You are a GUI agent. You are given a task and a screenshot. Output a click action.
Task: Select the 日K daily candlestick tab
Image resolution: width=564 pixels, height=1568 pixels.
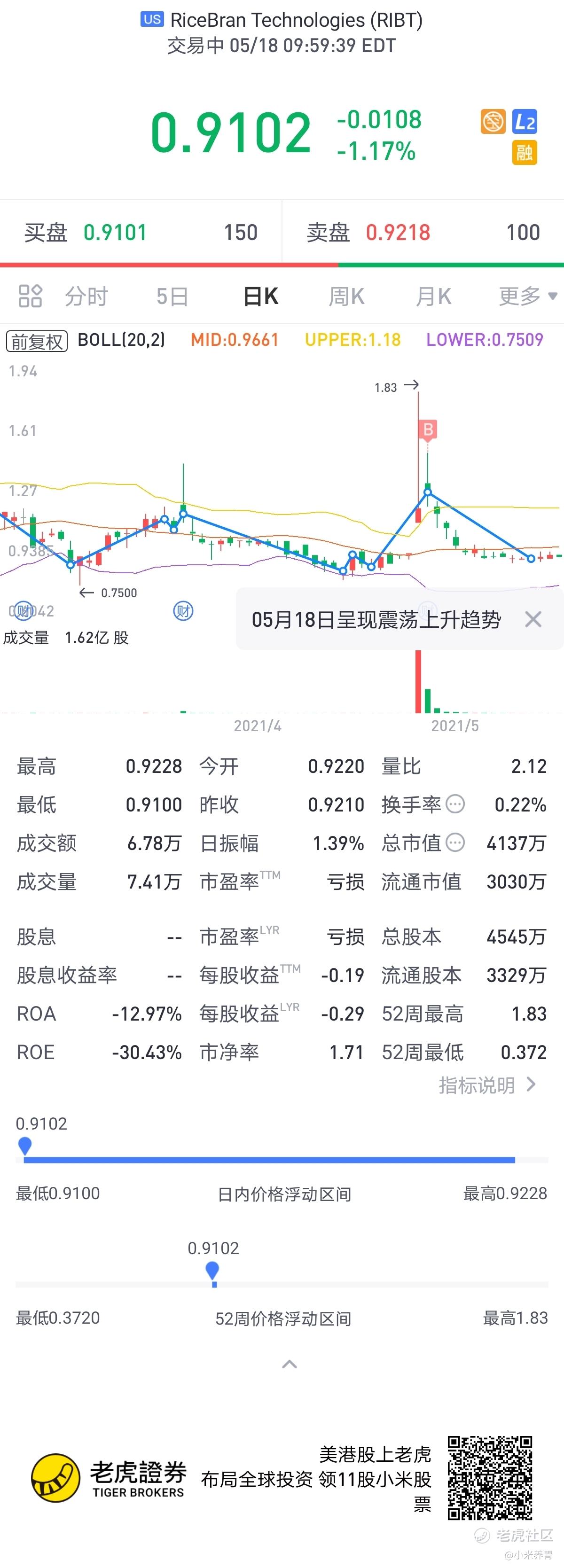point(261,296)
